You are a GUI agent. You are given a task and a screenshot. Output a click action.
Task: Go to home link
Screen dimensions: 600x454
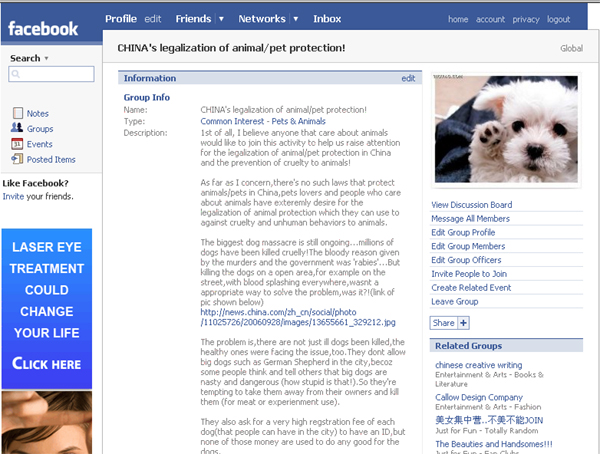(458, 19)
